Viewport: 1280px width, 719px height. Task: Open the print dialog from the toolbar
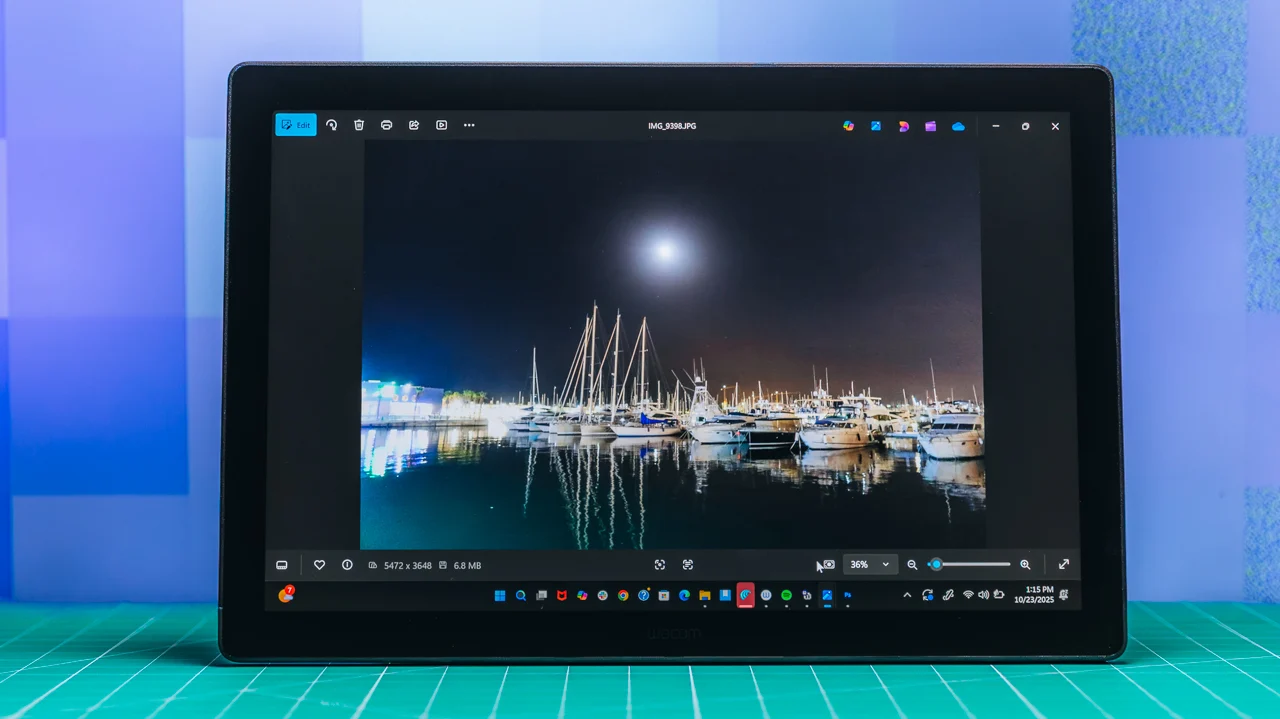click(x=386, y=125)
